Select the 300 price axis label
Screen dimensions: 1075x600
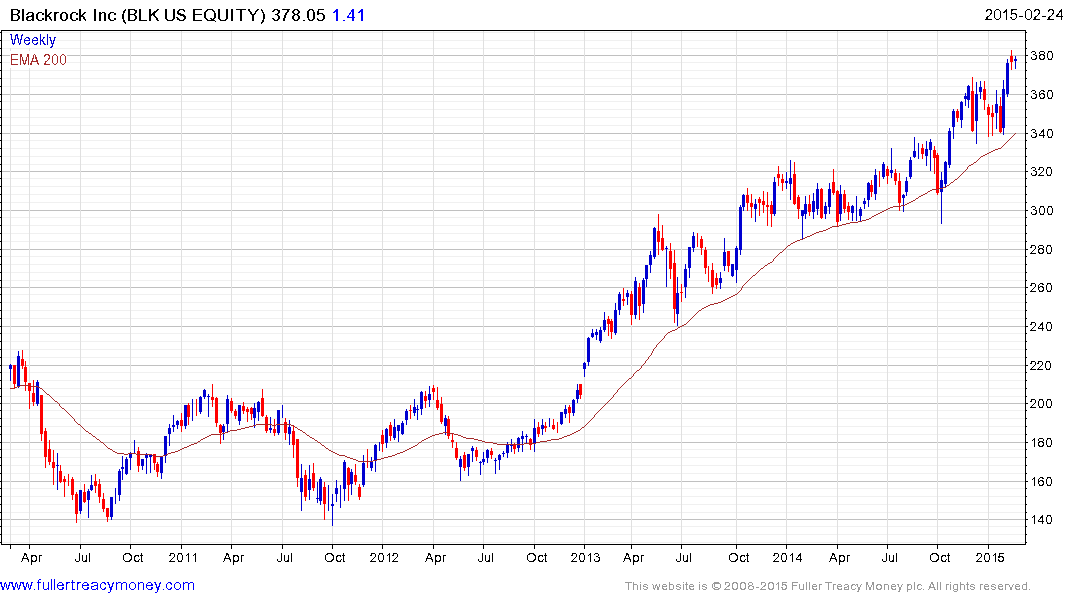pyautogui.click(x=1042, y=211)
